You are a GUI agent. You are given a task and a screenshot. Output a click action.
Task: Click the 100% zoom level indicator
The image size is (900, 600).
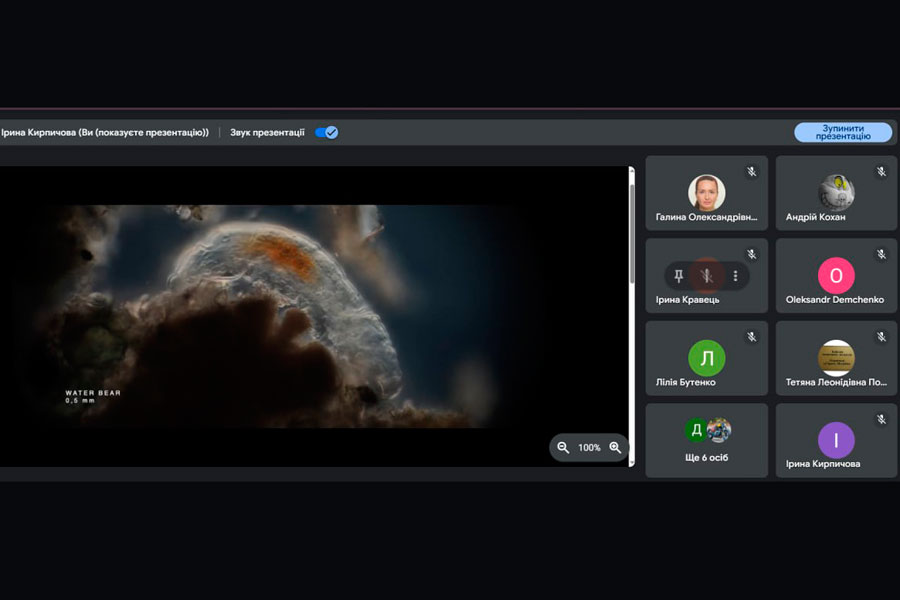(x=589, y=448)
